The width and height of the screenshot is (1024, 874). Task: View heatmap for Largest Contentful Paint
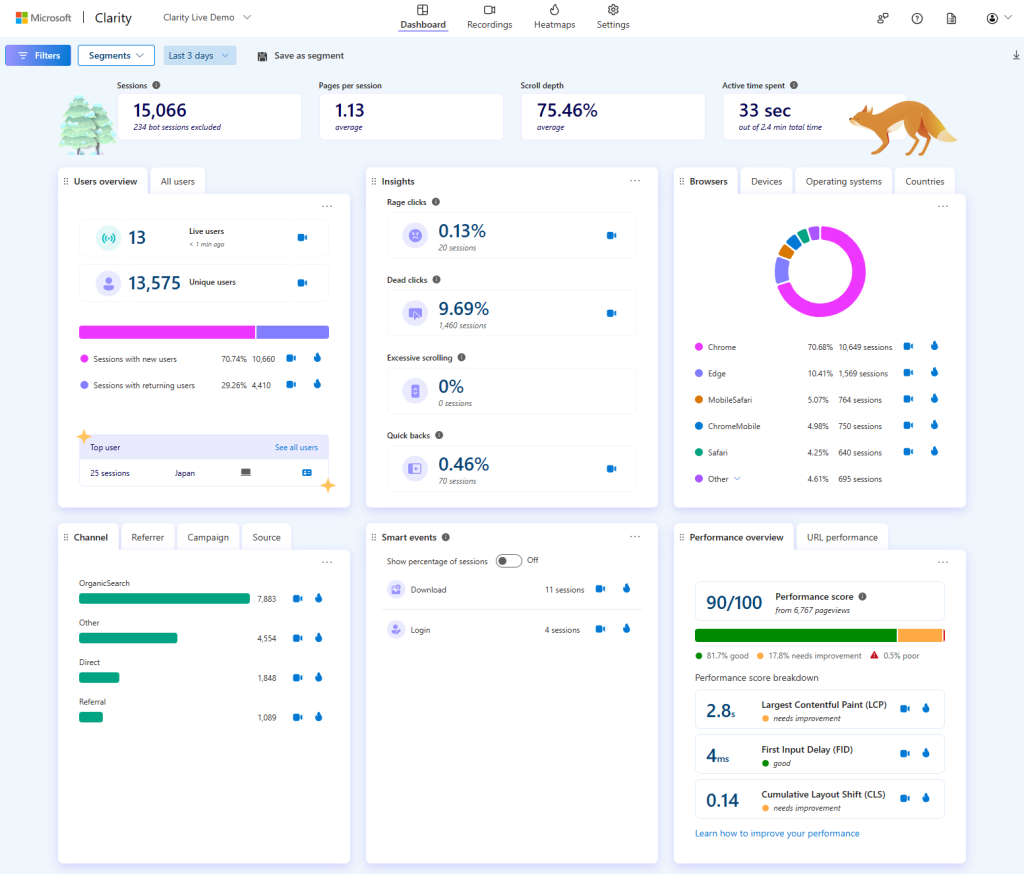tap(926, 708)
